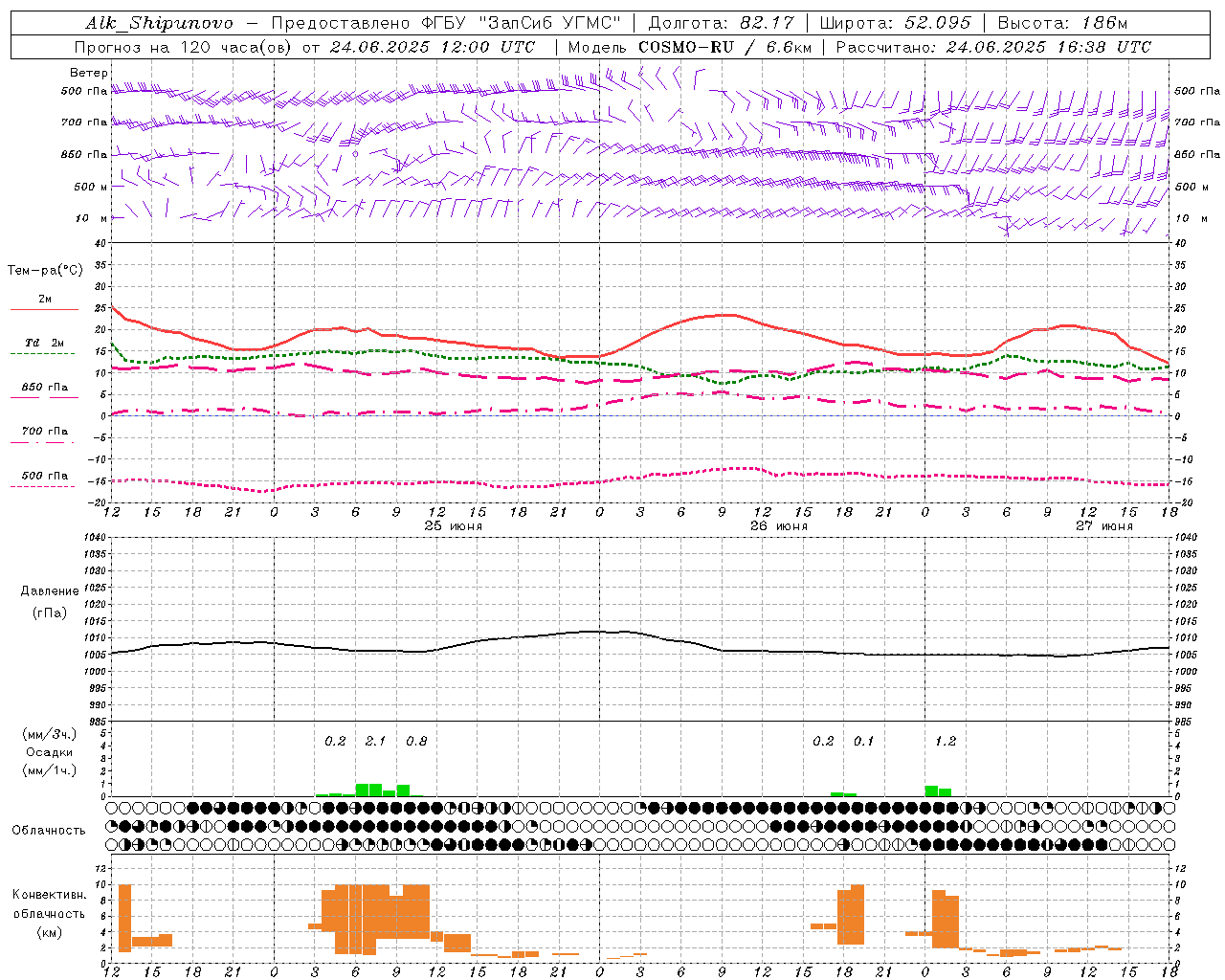
Task: Click the 'Высота: 186м' header field
Action: coord(1062,23)
